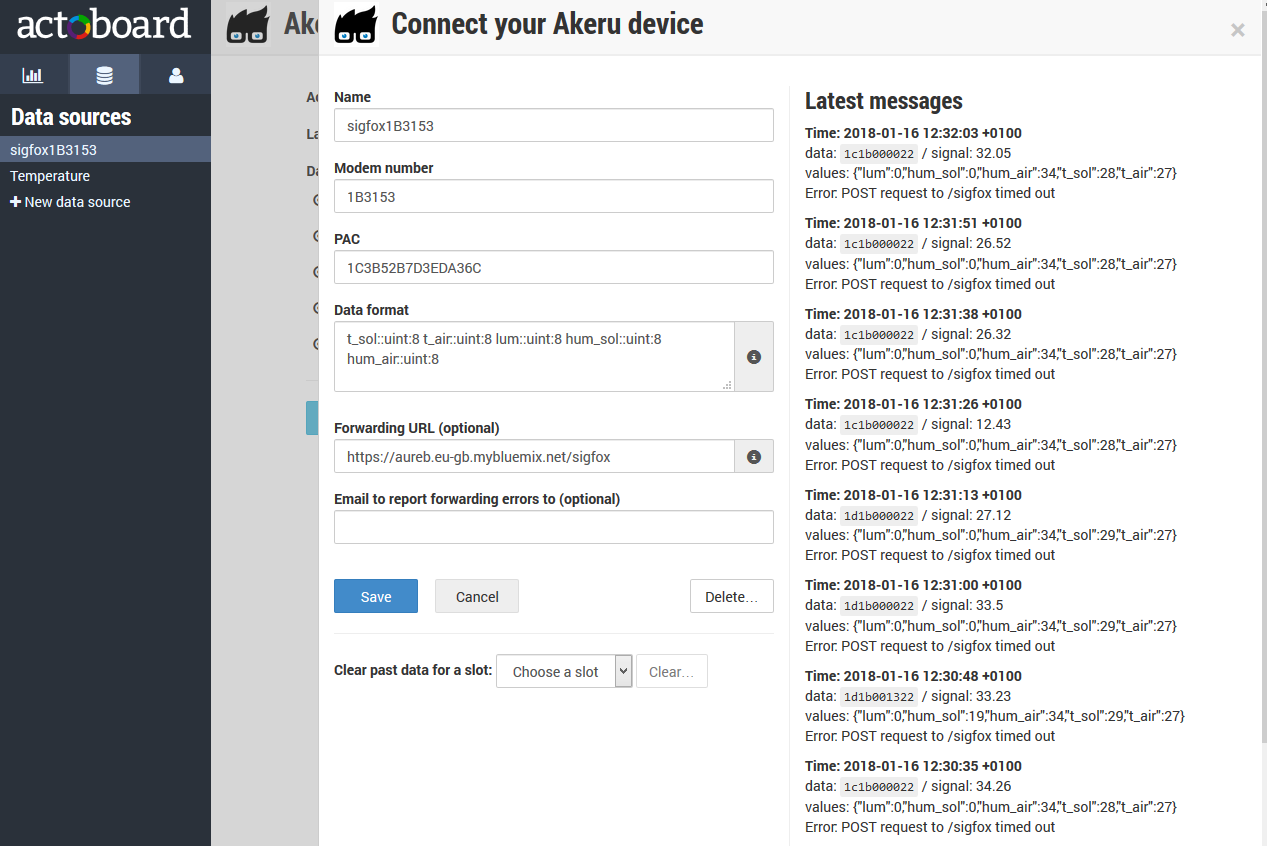Open the data sources database icon tab
The image size is (1267, 846).
(104, 75)
